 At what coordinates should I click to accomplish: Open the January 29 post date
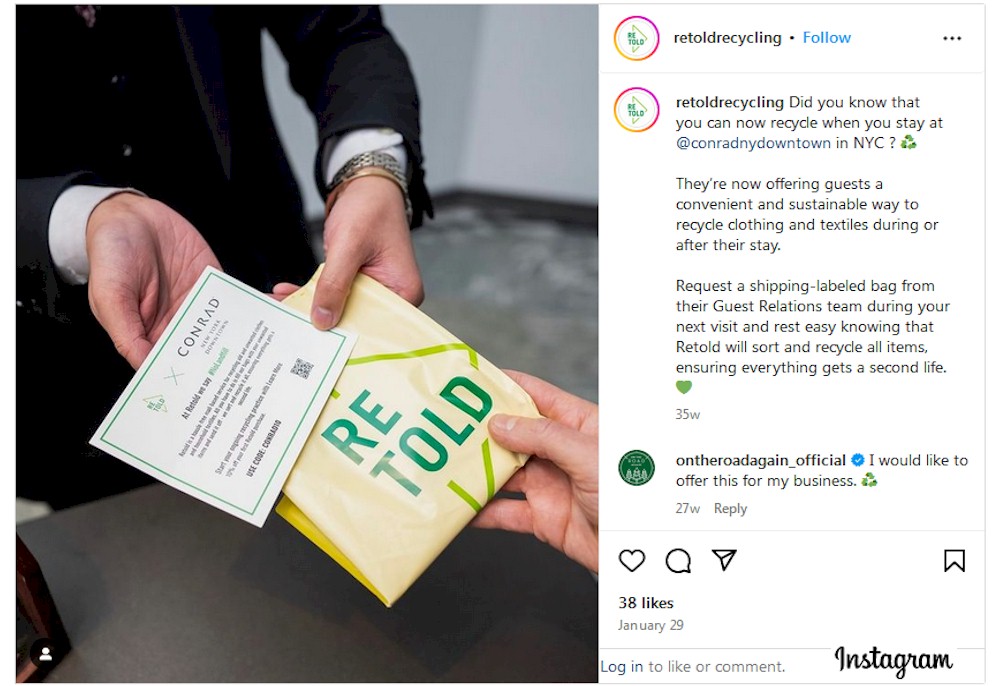pyautogui.click(x=651, y=625)
